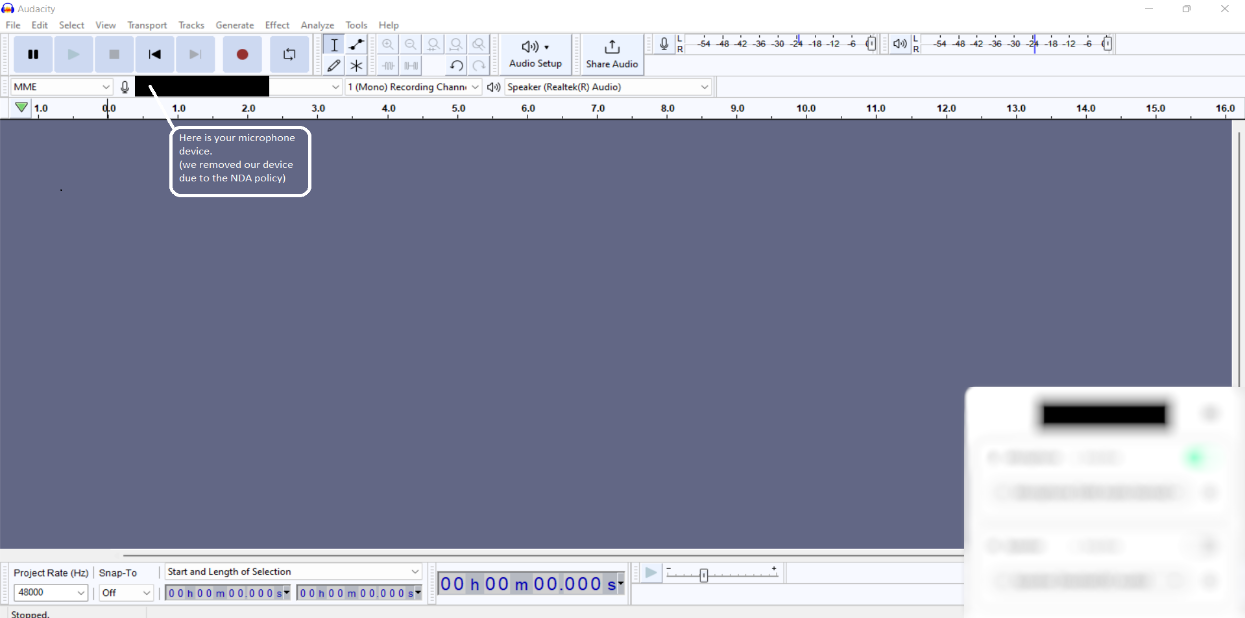Open the Select menu
The height and width of the screenshot is (618, 1245).
[x=72, y=25]
